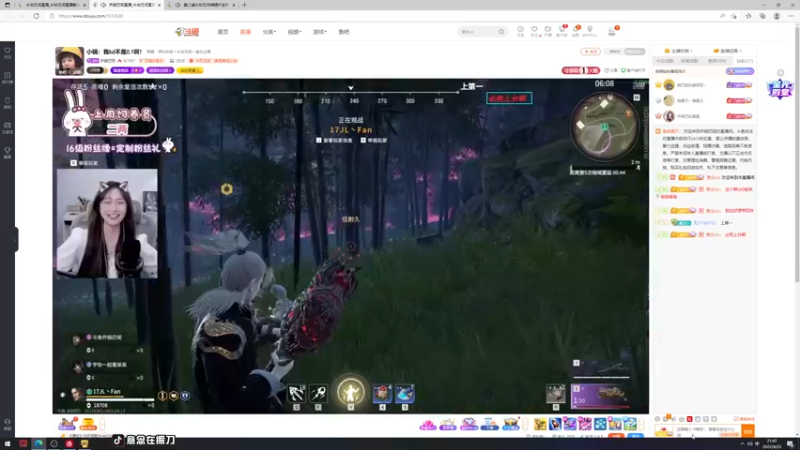Click the blue diamond-pattern gift icon

tap(600, 423)
